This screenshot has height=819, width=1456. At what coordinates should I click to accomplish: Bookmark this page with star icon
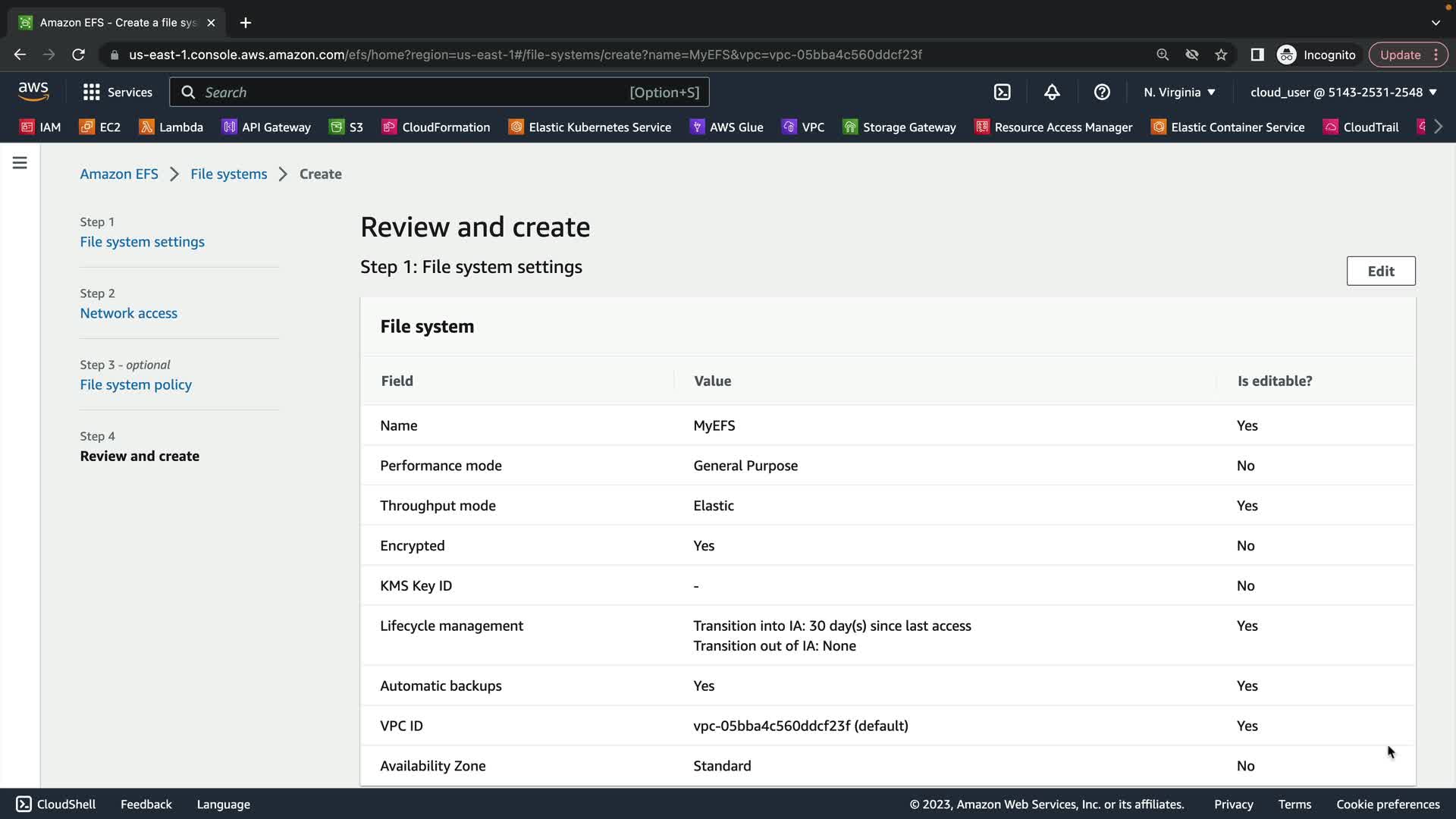pos(1221,55)
